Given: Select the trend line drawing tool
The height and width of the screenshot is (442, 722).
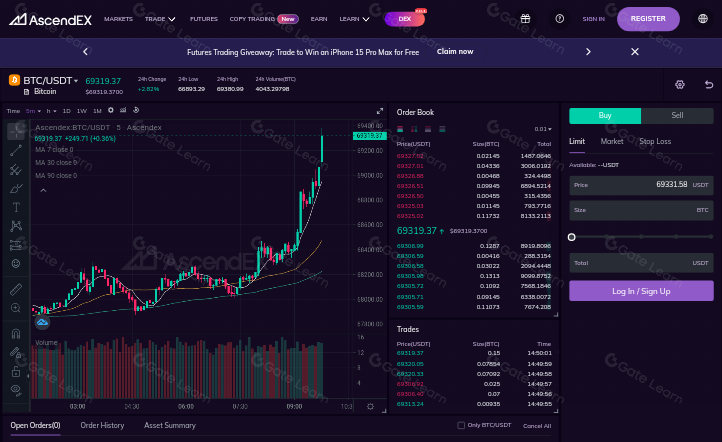Looking at the screenshot, I should tap(16, 150).
